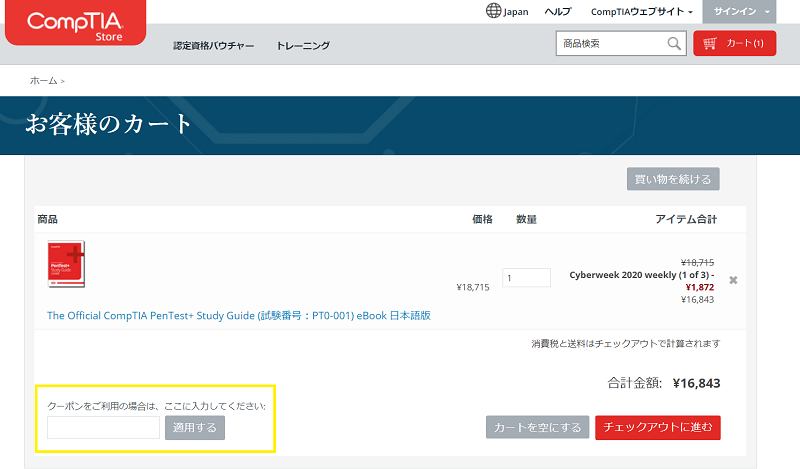Click the 商品 column header

click(47, 219)
